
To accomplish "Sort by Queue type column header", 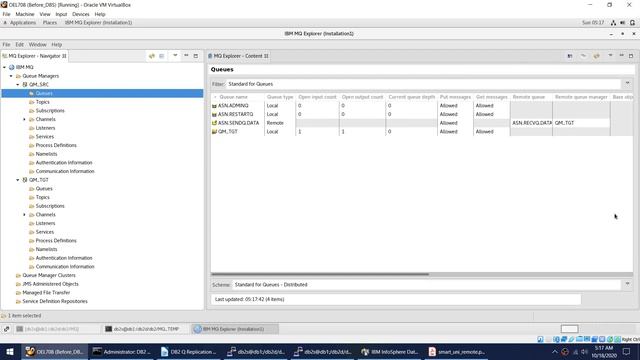I will point(280,97).
